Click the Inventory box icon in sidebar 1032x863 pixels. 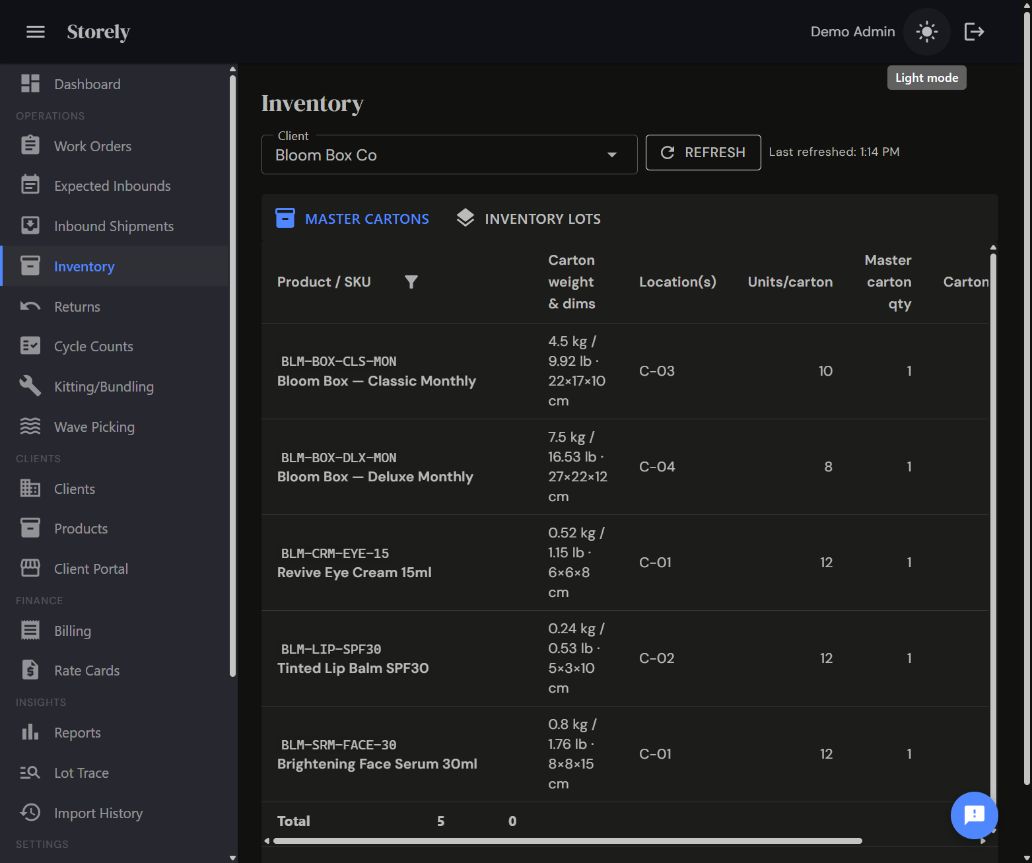point(30,266)
